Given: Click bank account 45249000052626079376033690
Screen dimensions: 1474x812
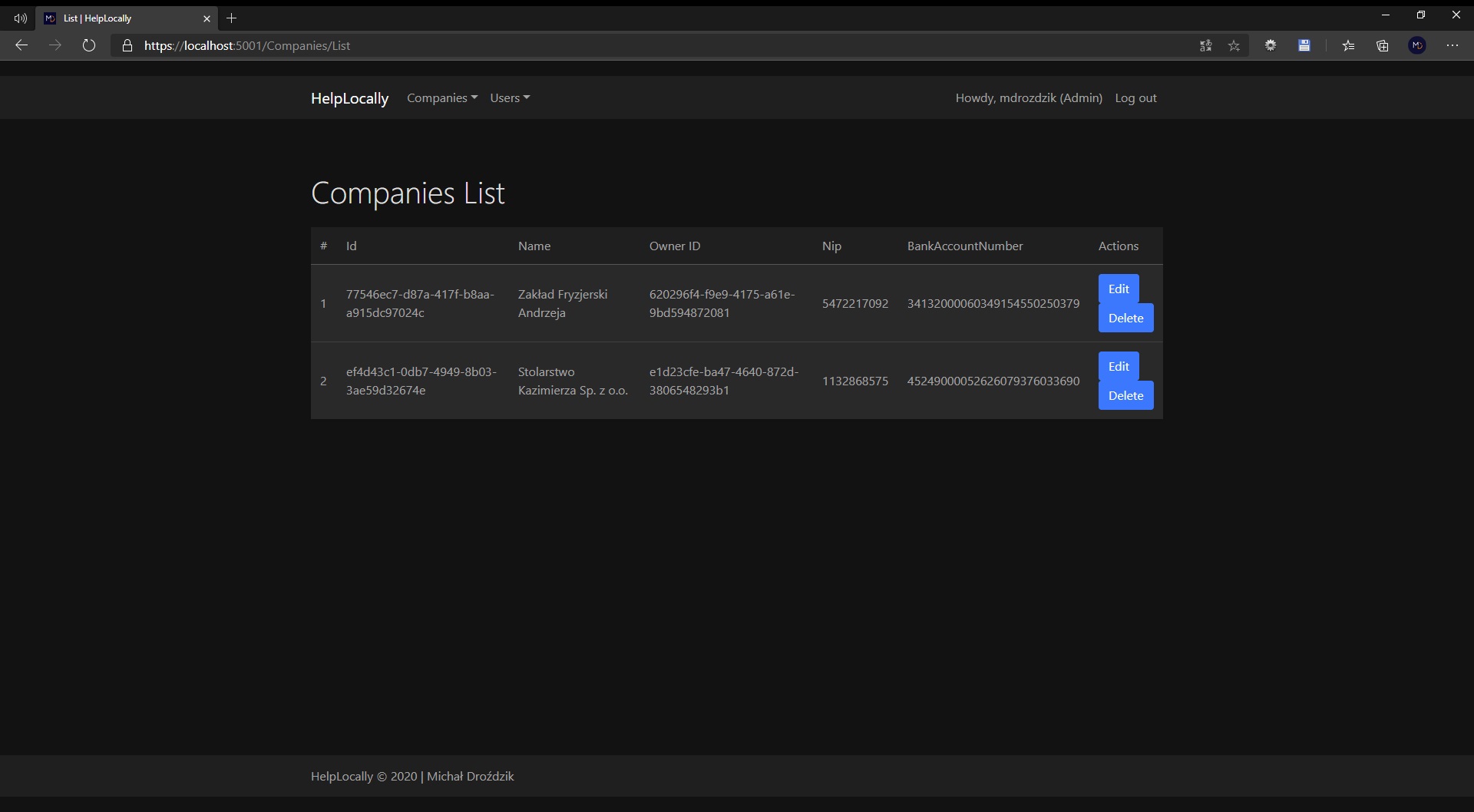Looking at the screenshot, I should (x=993, y=381).
